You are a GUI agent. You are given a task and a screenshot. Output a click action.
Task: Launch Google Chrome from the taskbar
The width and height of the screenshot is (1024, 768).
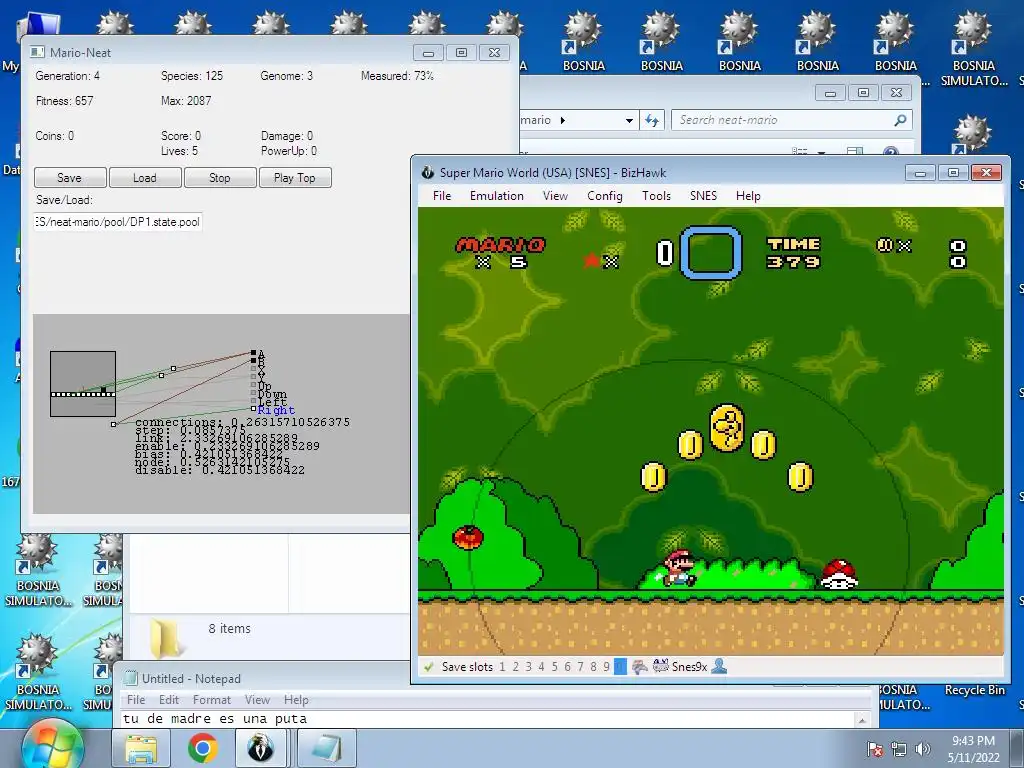[202, 748]
